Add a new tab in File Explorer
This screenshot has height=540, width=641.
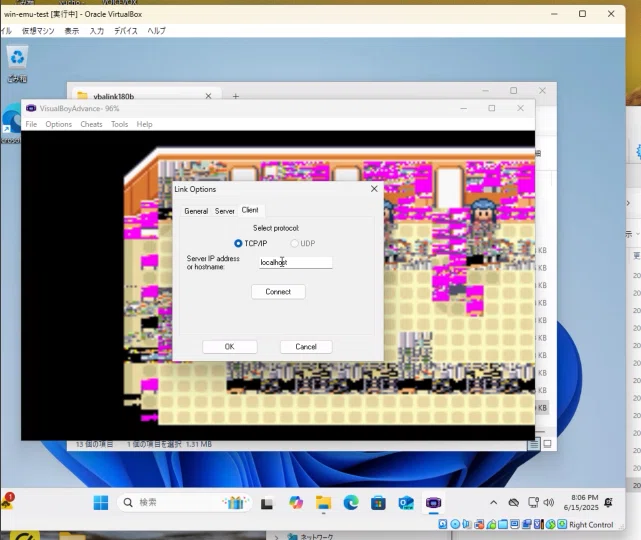click(x=235, y=96)
